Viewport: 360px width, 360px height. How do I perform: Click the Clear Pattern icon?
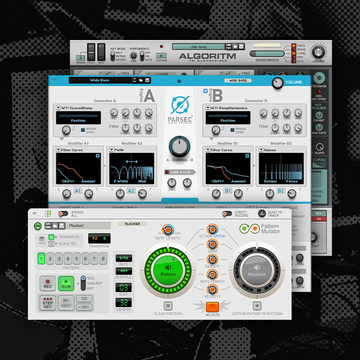(168, 306)
